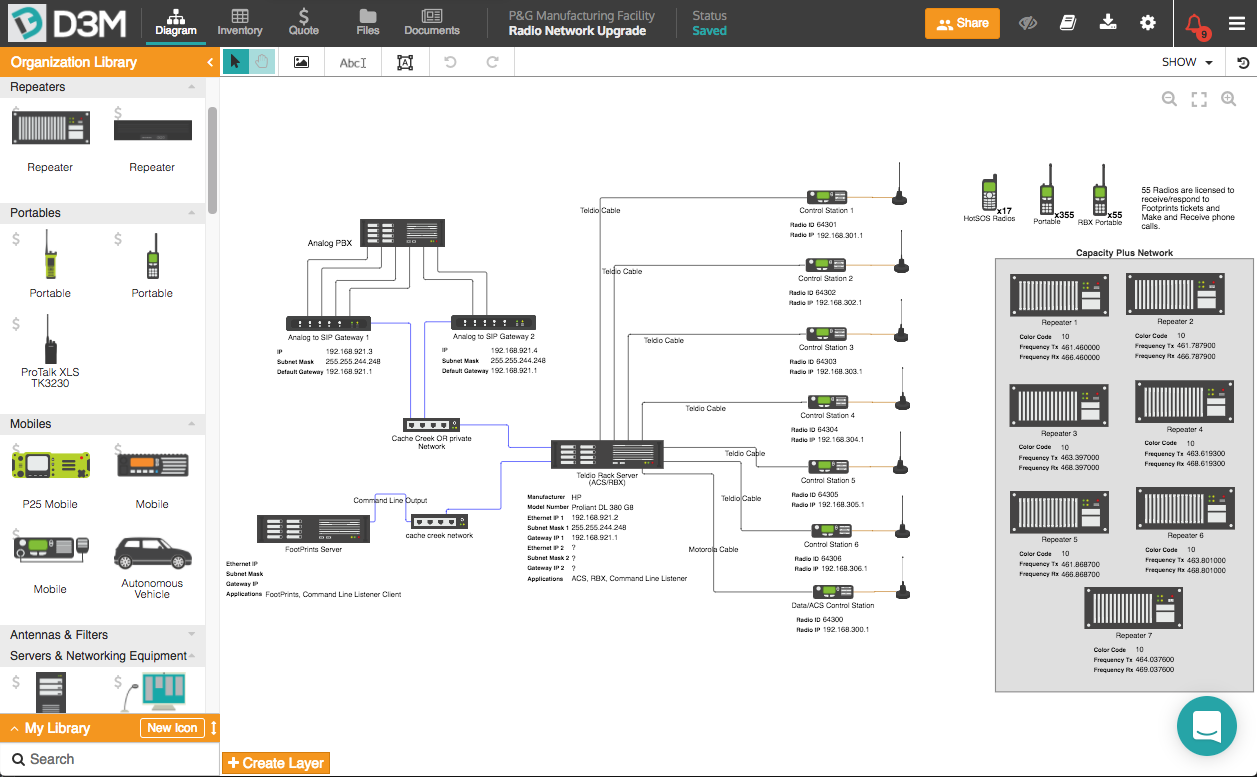Redo the last diagram change
Image resolution: width=1257 pixels, height=777 pixels.
pyautogui.click(x=492, y=62)
